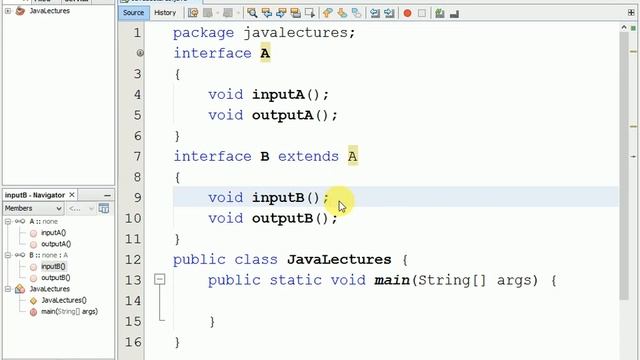Collapse the B :: none : A node
This screenshot has width=640, height=360.
8,255
